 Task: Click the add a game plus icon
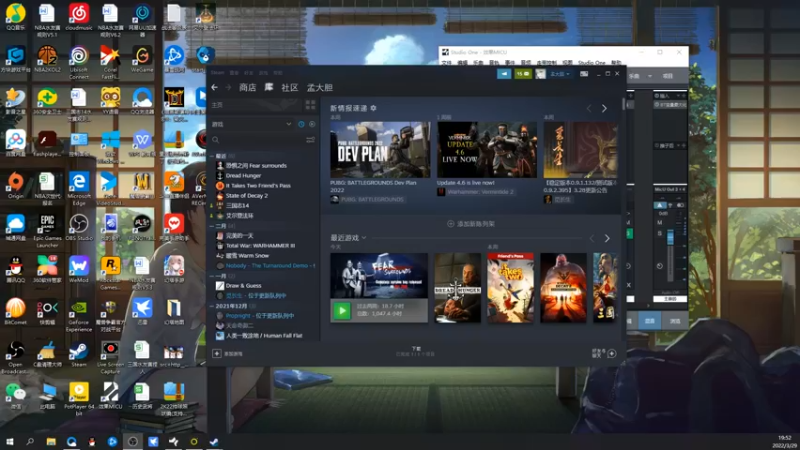click(217, 354)
